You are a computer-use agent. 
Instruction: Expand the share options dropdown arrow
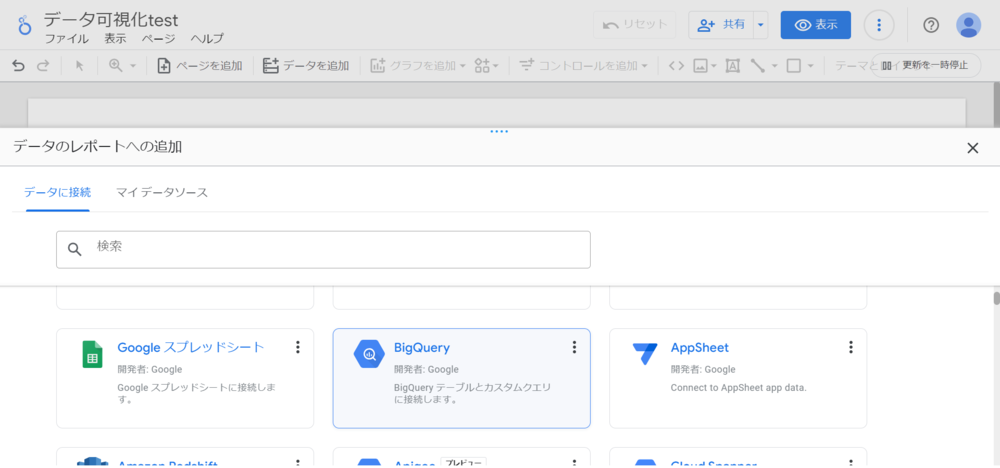[760, 25]
